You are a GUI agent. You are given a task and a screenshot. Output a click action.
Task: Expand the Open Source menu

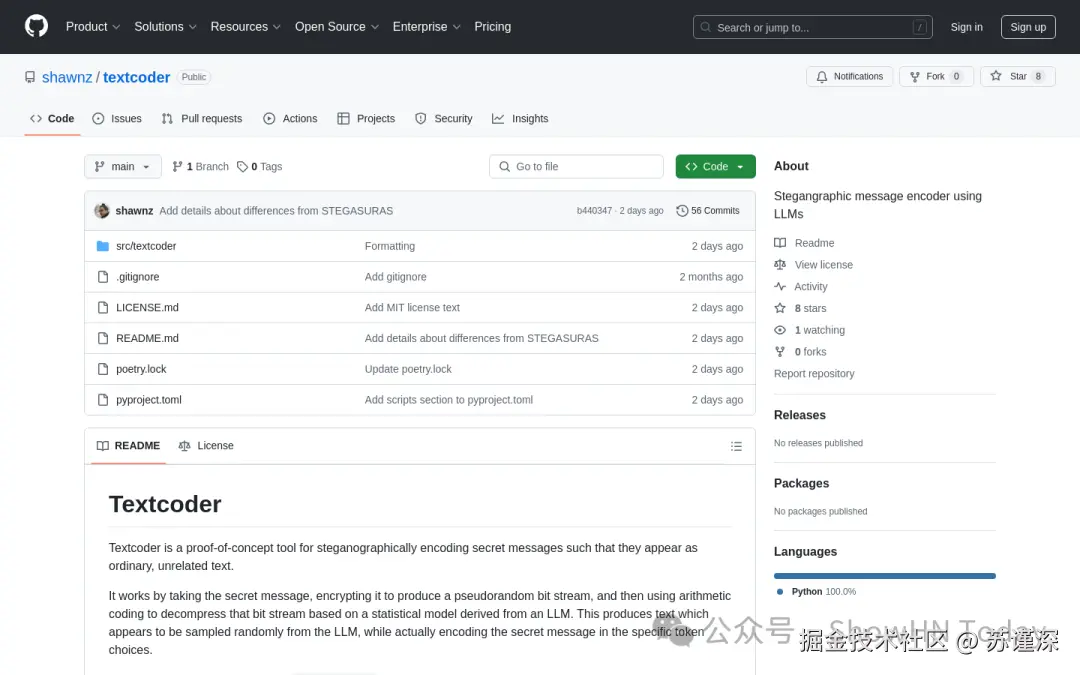click(337, 27)
